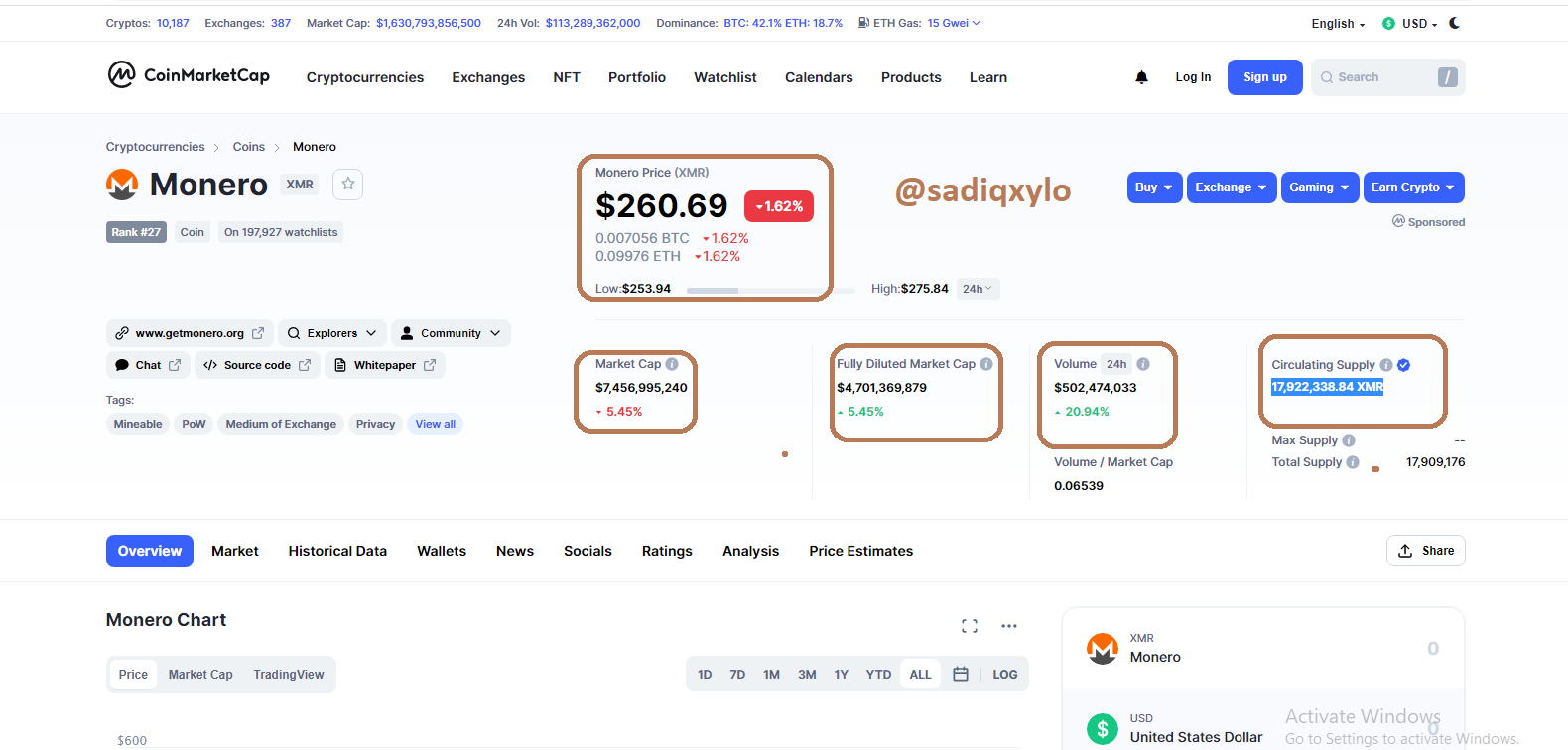Click the verified supply checkmark badge
The height and width of the screenshot is (750, 1568).
coord(1404,365)
